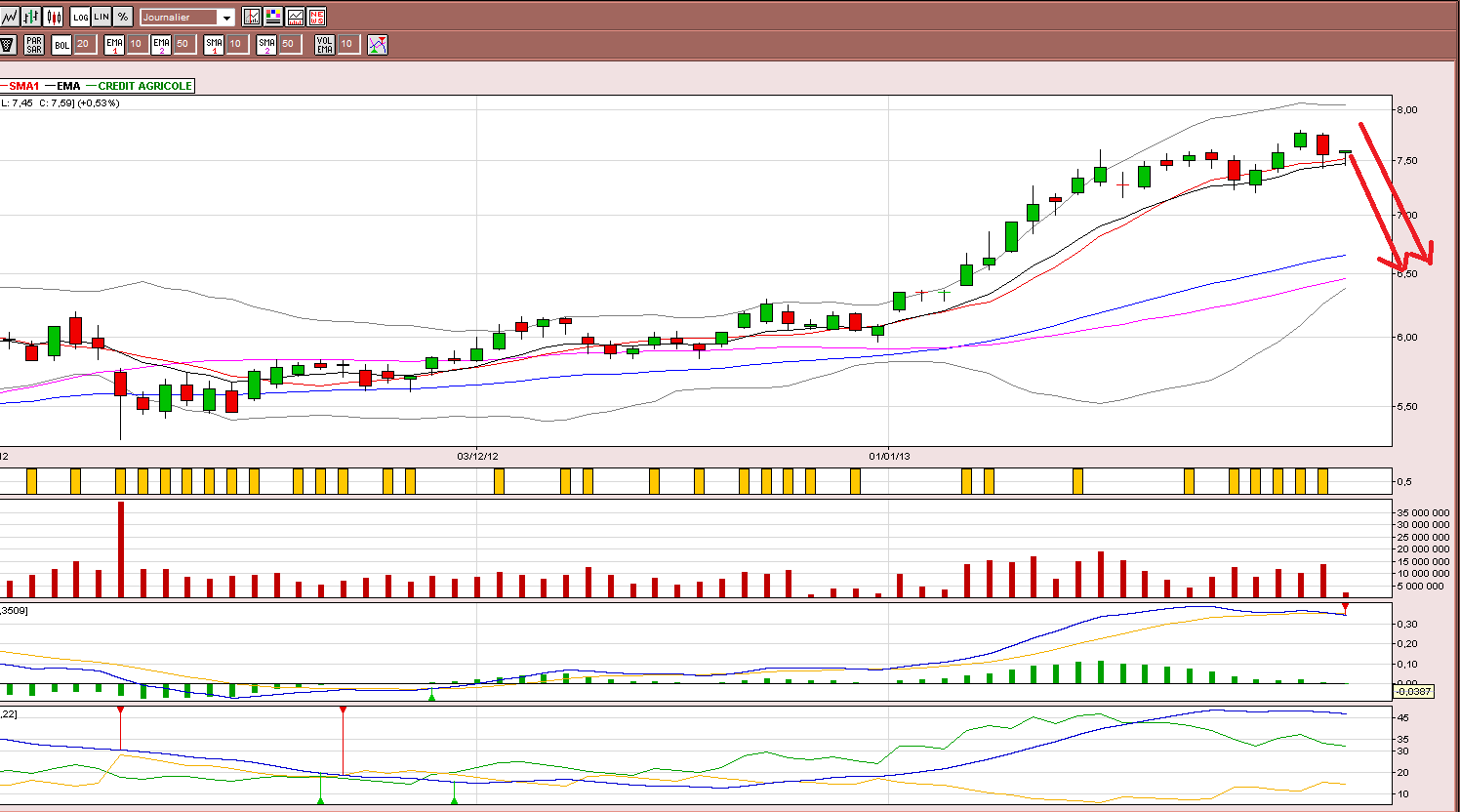Screen dimensions: 1460x812
Task: Edit the VOL EMA period field
Action: click(347, 45)
